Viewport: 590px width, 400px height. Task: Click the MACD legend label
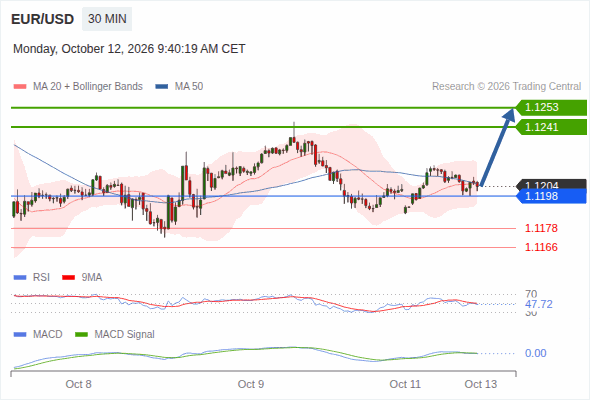tap(47, 335)
